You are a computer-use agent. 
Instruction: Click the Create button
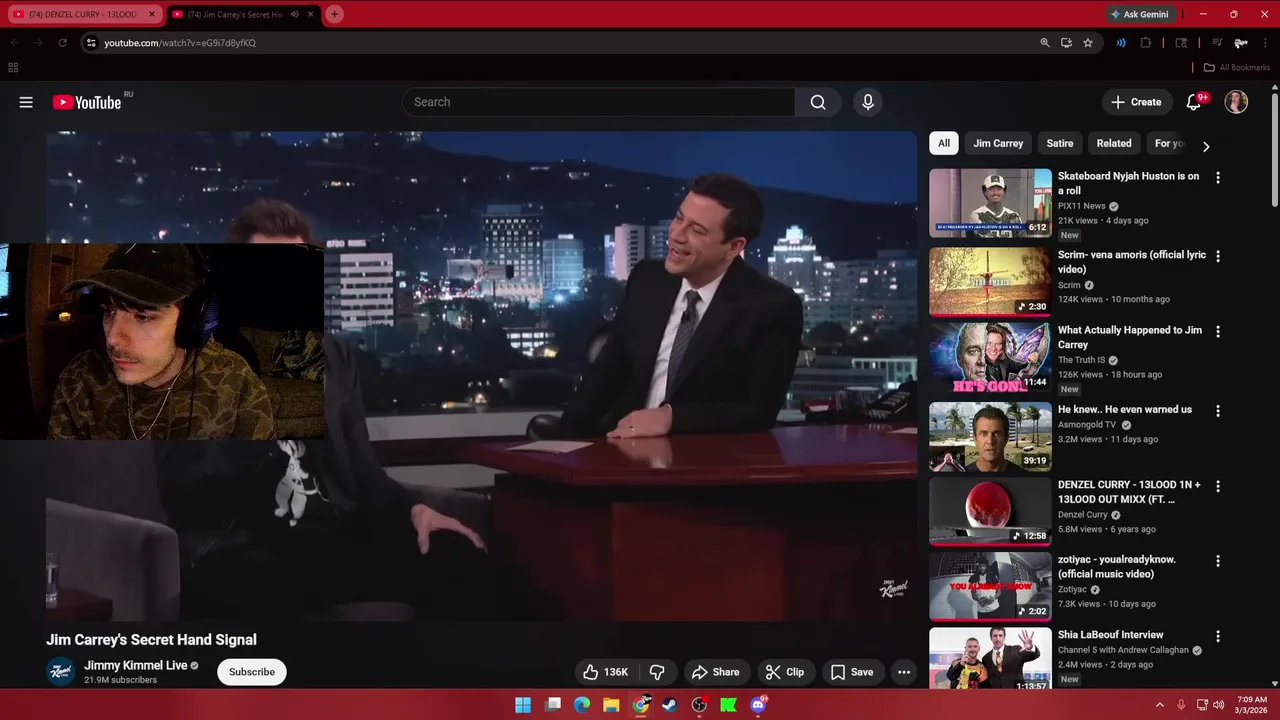[x=1137, y=102]
